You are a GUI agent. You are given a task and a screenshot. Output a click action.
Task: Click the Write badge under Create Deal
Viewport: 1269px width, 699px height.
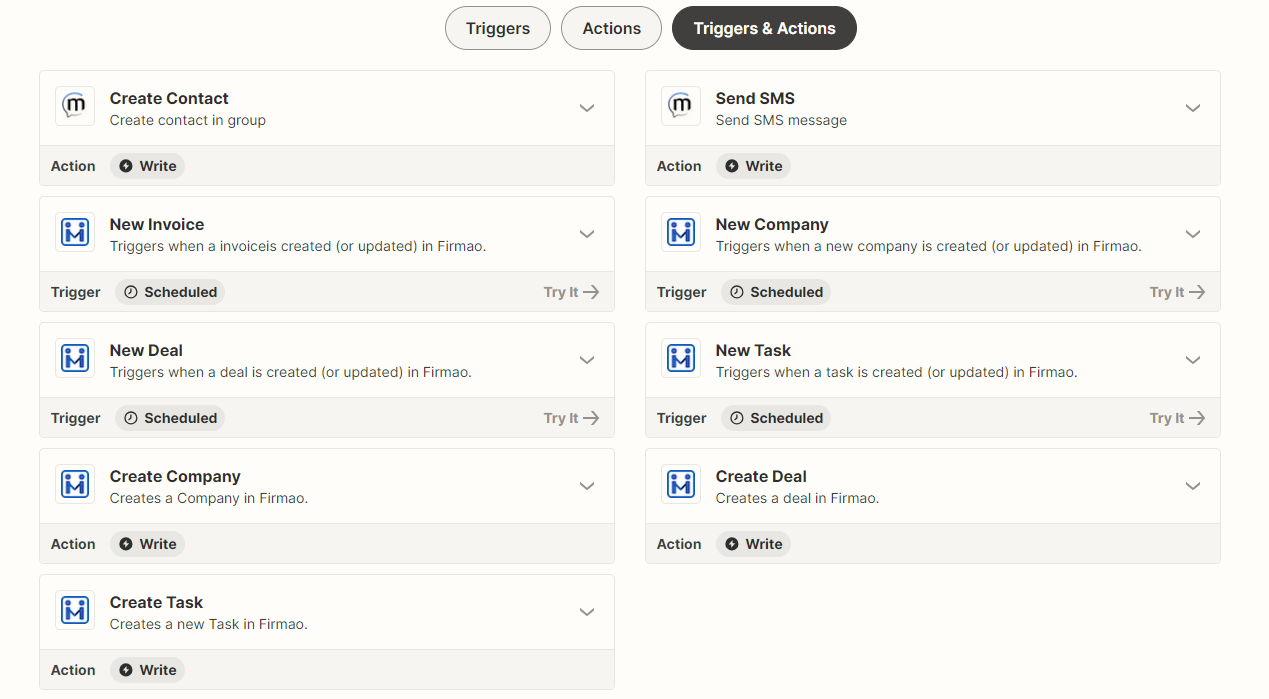tap(753, 544)
